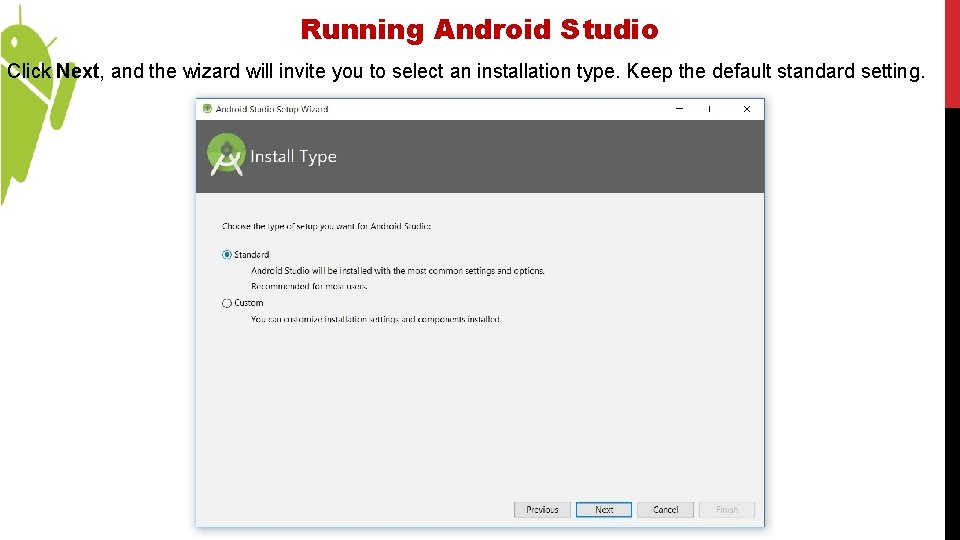Cancel the setup wizard
The height and width of the screenshot is (540, 960).
click(x=665, y=509)
